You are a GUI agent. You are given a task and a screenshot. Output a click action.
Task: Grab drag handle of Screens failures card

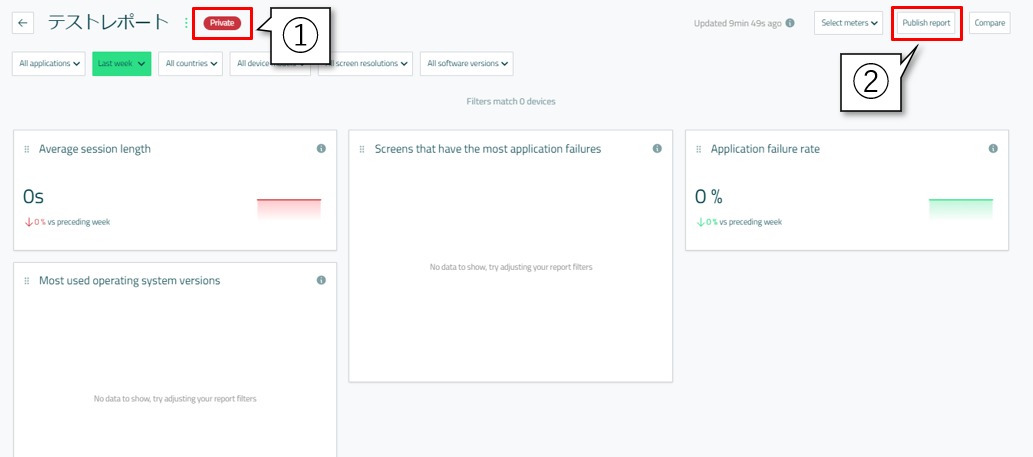coord(363,150)
